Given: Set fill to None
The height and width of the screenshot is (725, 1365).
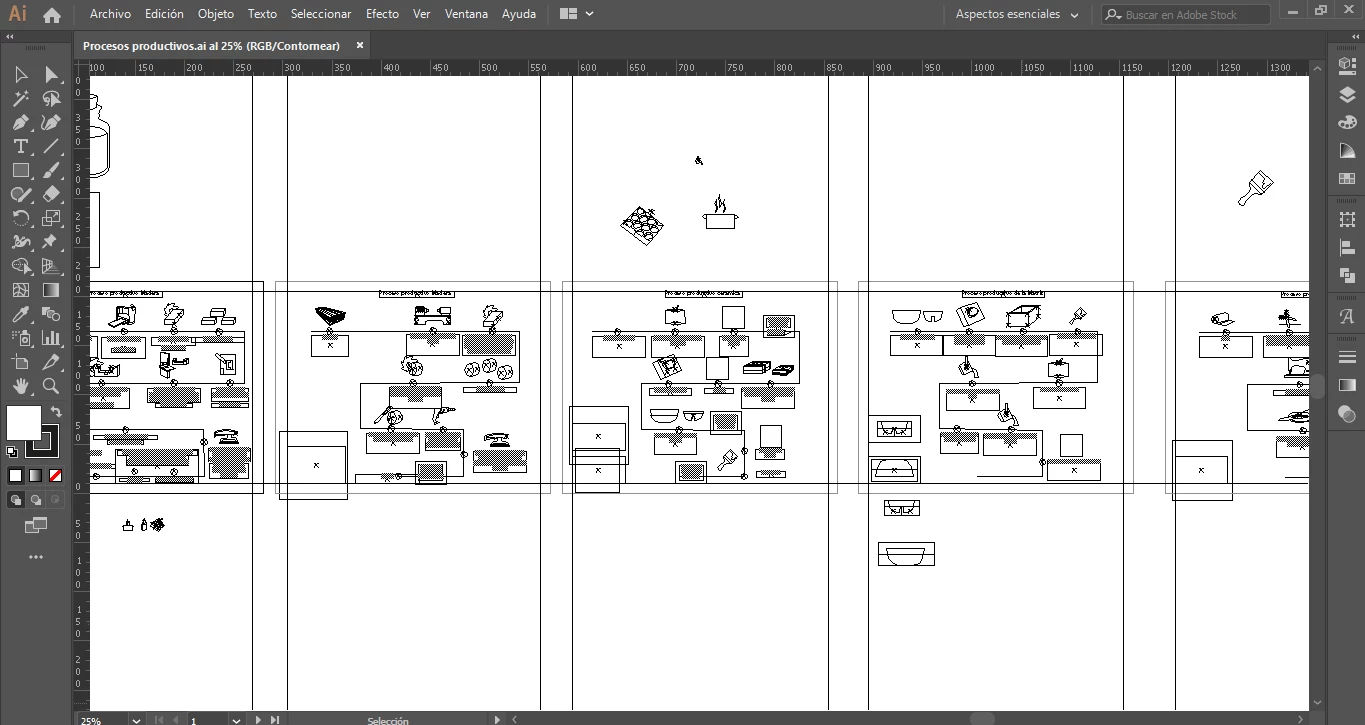Looking at the screenshot, I should point(55,476).
